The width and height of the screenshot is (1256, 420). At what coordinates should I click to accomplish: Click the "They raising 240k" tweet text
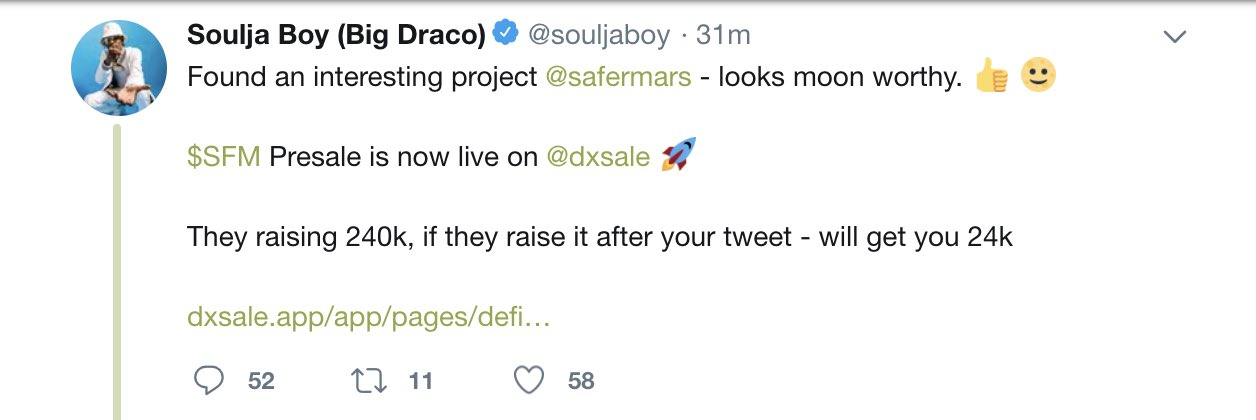point(600,238)
